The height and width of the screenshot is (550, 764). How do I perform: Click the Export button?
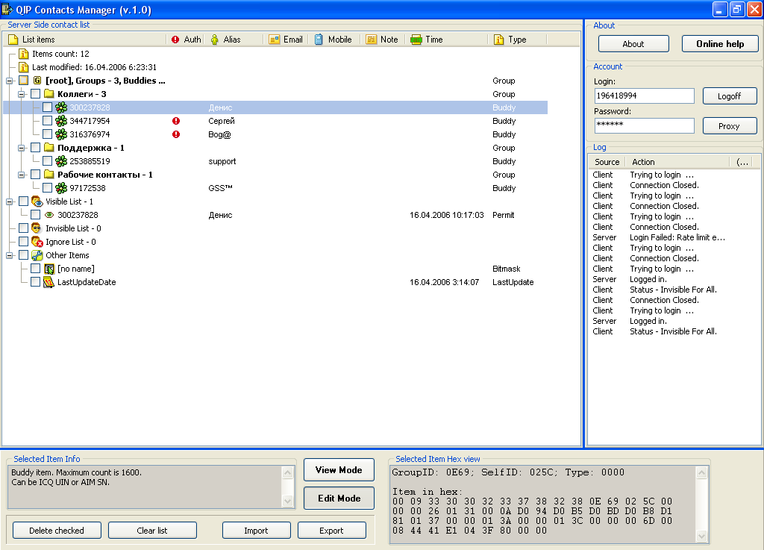click(331, 531)
